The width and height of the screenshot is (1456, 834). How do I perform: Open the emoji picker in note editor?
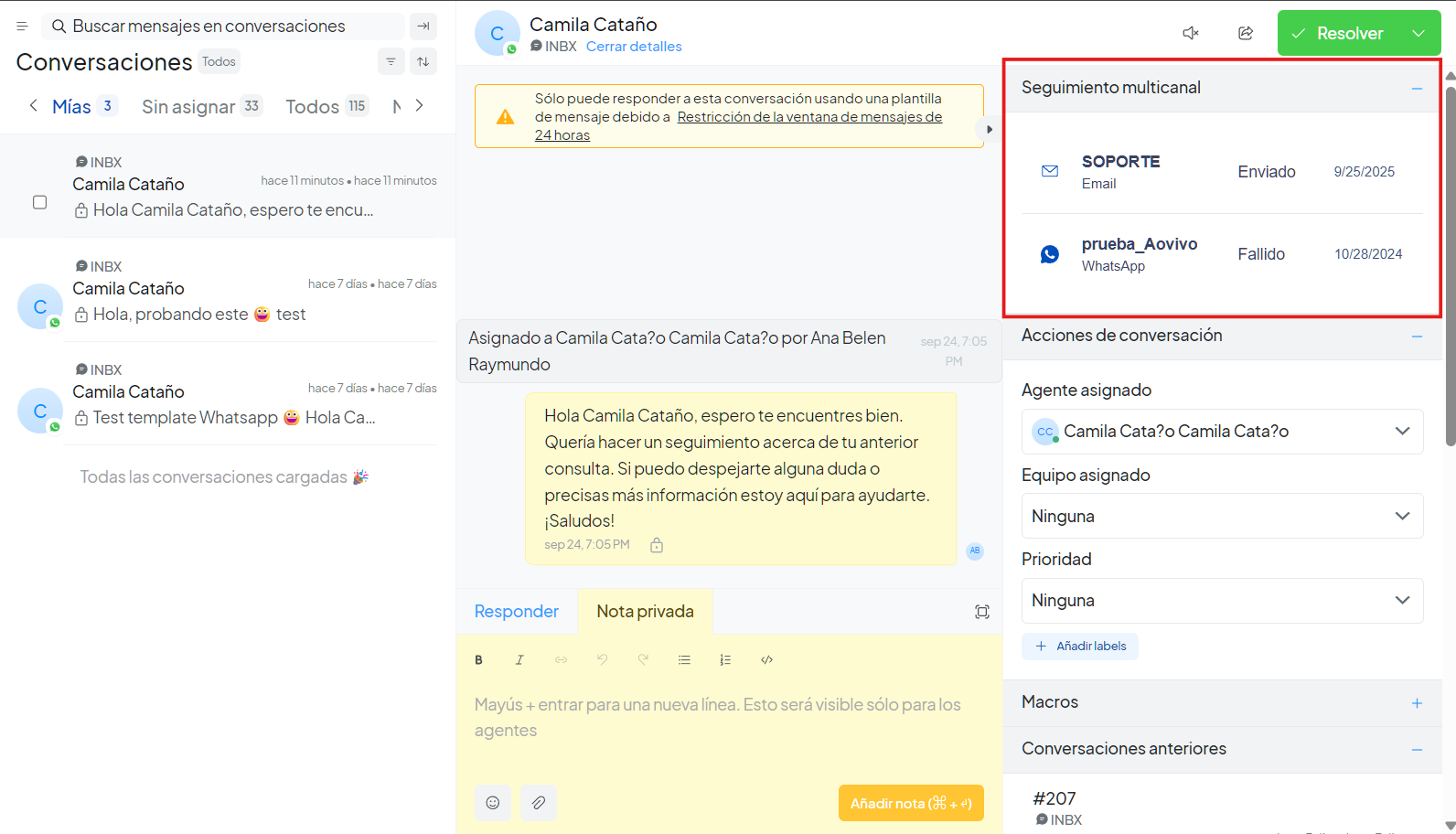click(492, 803)
